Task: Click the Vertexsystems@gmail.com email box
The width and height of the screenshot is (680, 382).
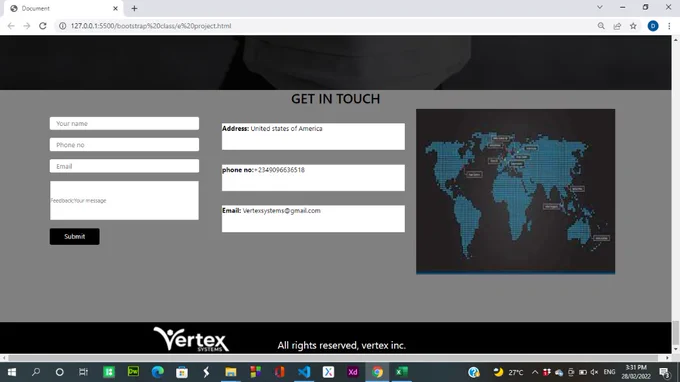Action: (313, 219)
